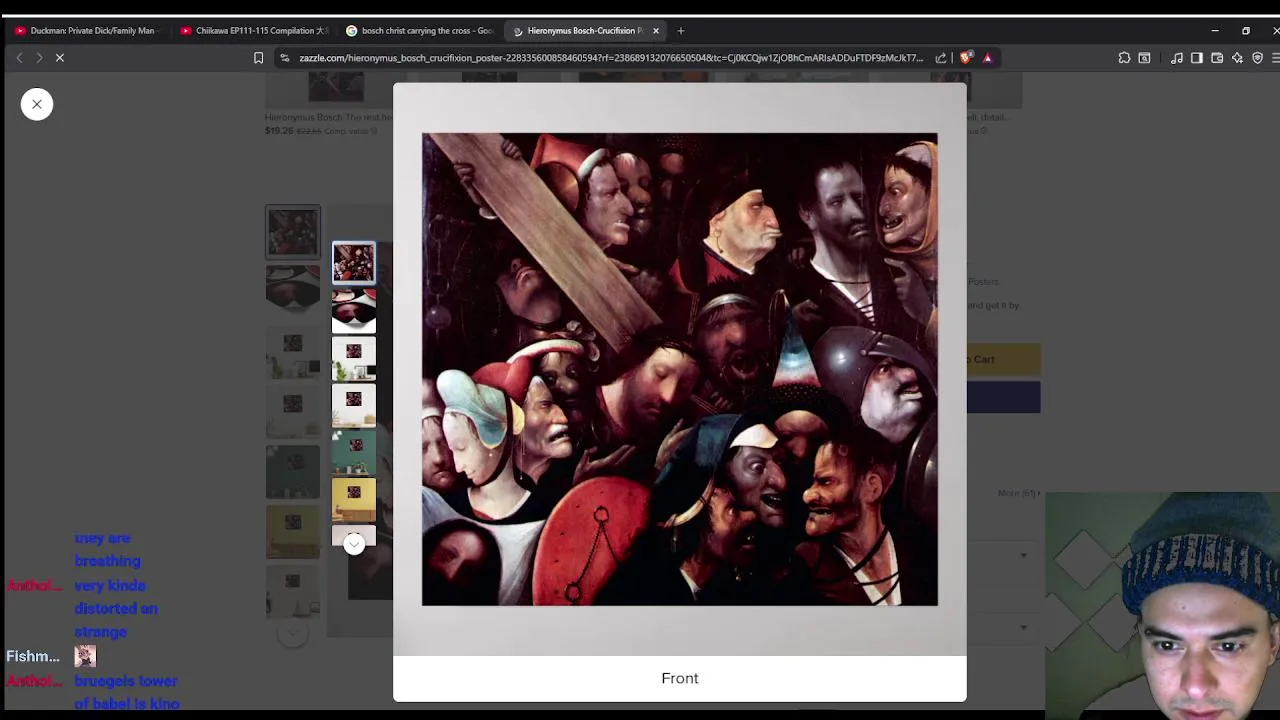Select the curled poster thumbnail
1280x720 pixels.
354,310
